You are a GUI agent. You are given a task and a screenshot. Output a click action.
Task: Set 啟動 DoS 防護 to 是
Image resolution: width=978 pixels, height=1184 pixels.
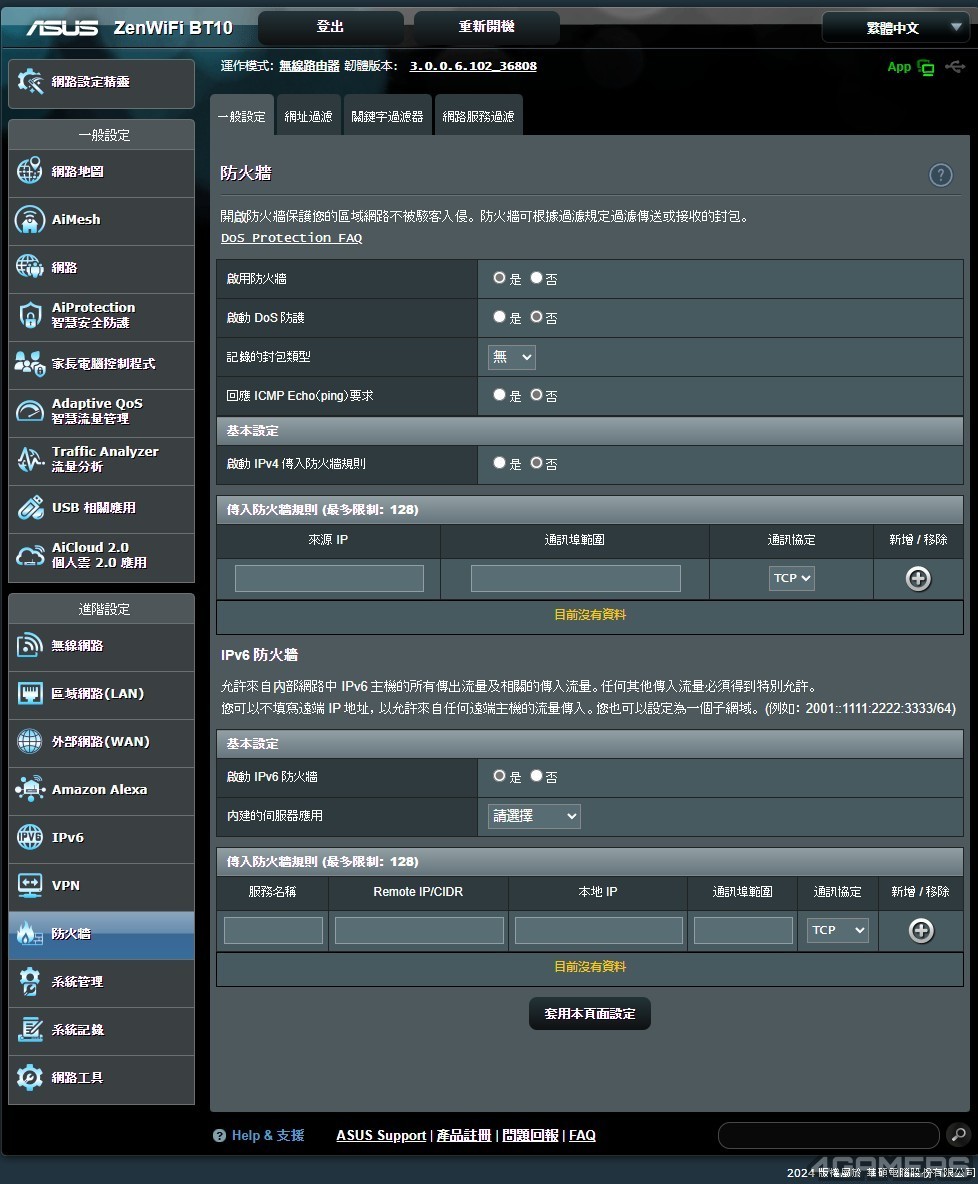499,317
